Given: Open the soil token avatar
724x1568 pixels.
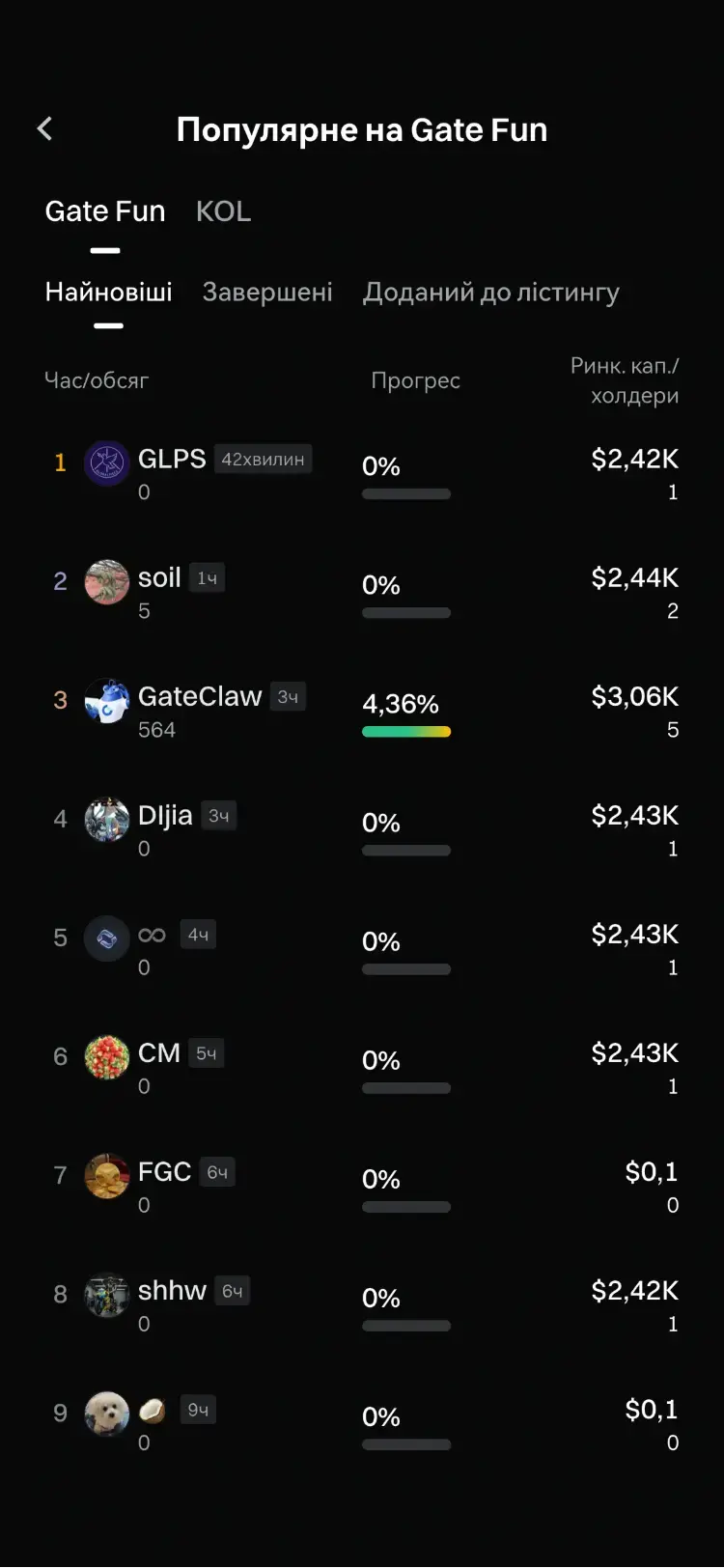Looking at the screenshot, I should coord(107,582).
